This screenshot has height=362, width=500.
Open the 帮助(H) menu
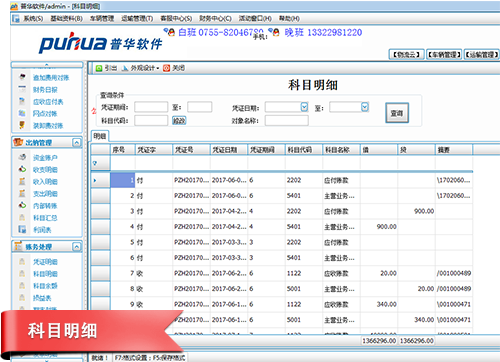289,19
